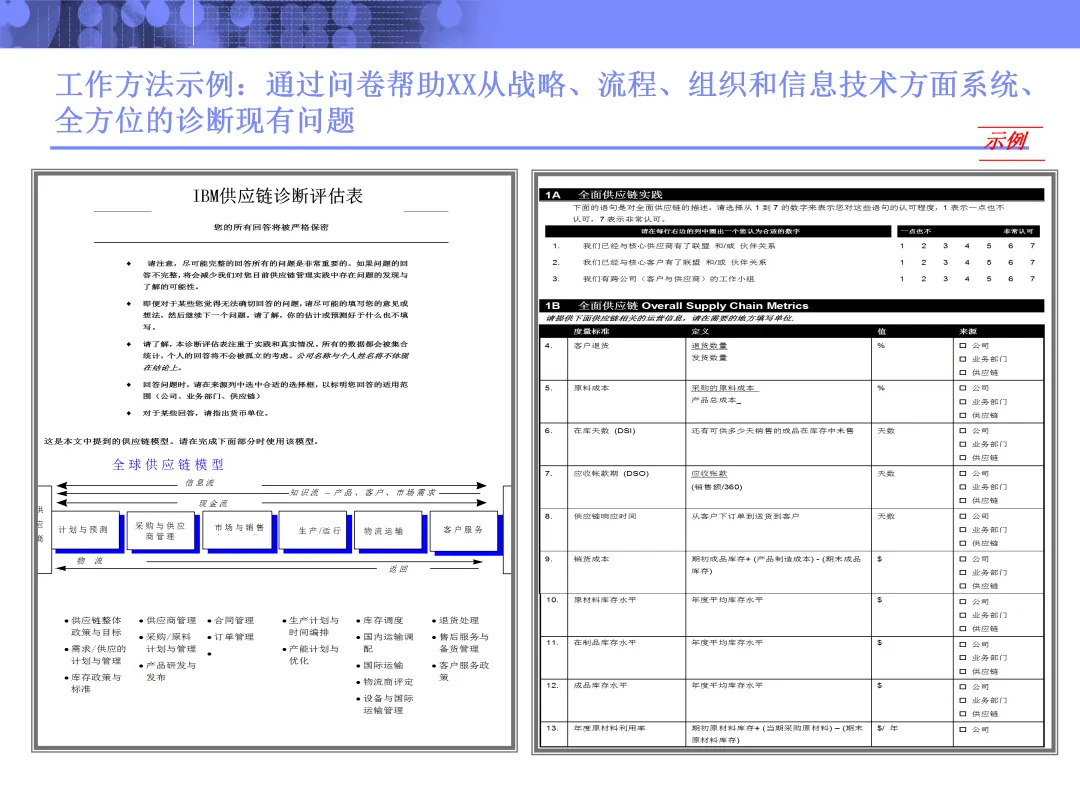
Task: Tick the 业务部门 checkbox in the 供应链响应时间 row
Action: (963, 530)
